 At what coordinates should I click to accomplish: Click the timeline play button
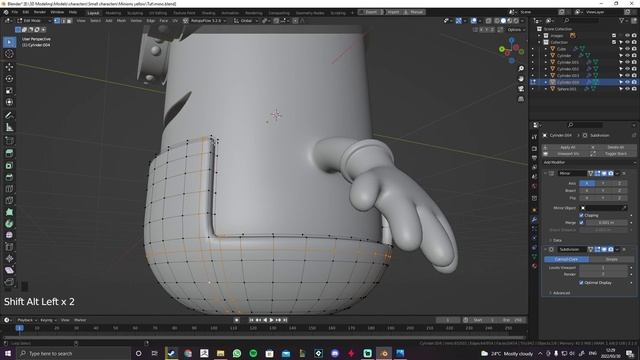tap(271, 320)
